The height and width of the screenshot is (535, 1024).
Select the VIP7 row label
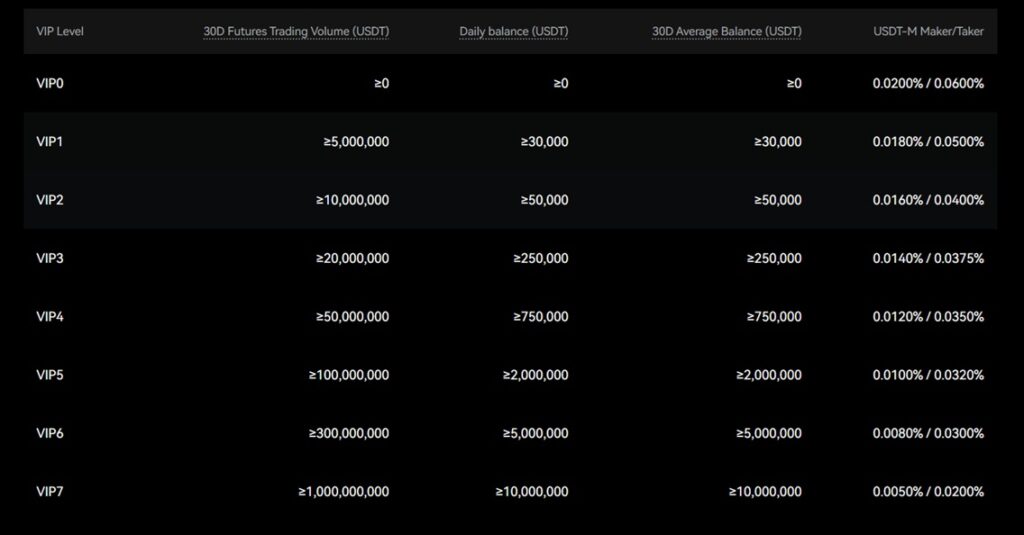click(50, 491)
